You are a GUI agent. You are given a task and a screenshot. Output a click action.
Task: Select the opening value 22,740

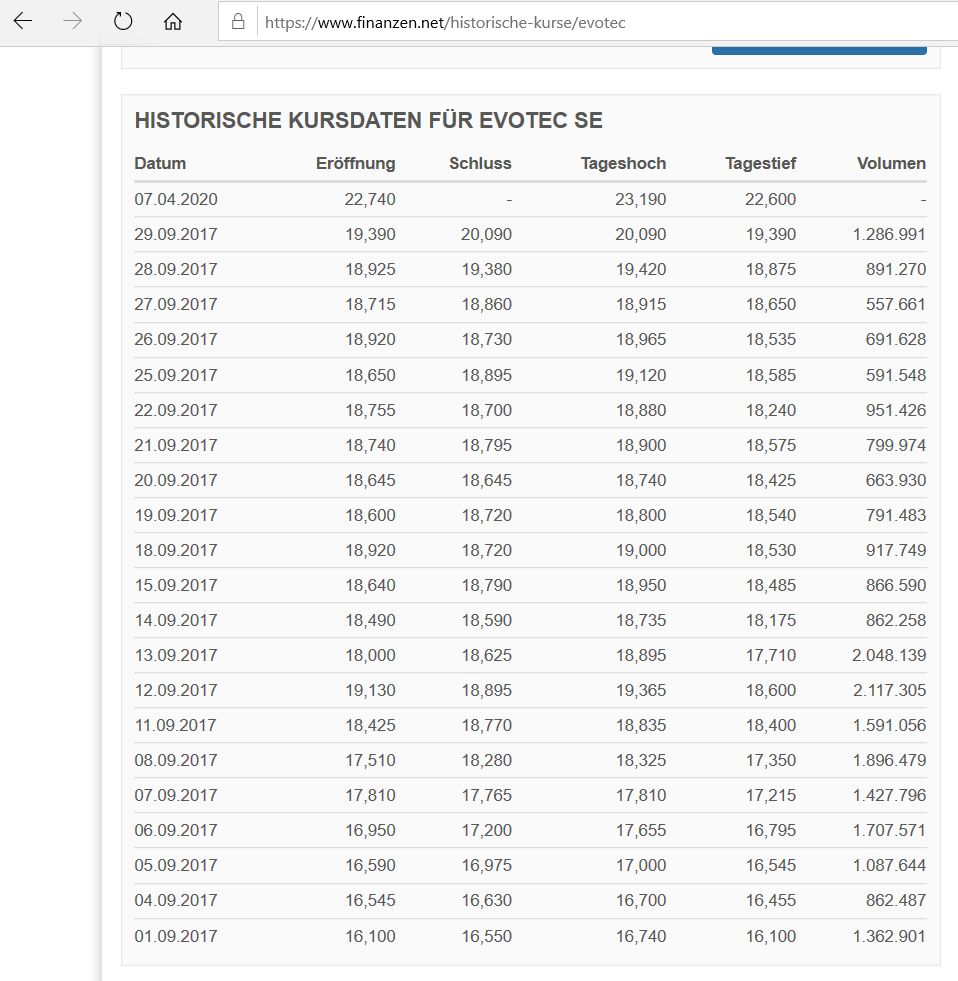(x=370, y=199)
